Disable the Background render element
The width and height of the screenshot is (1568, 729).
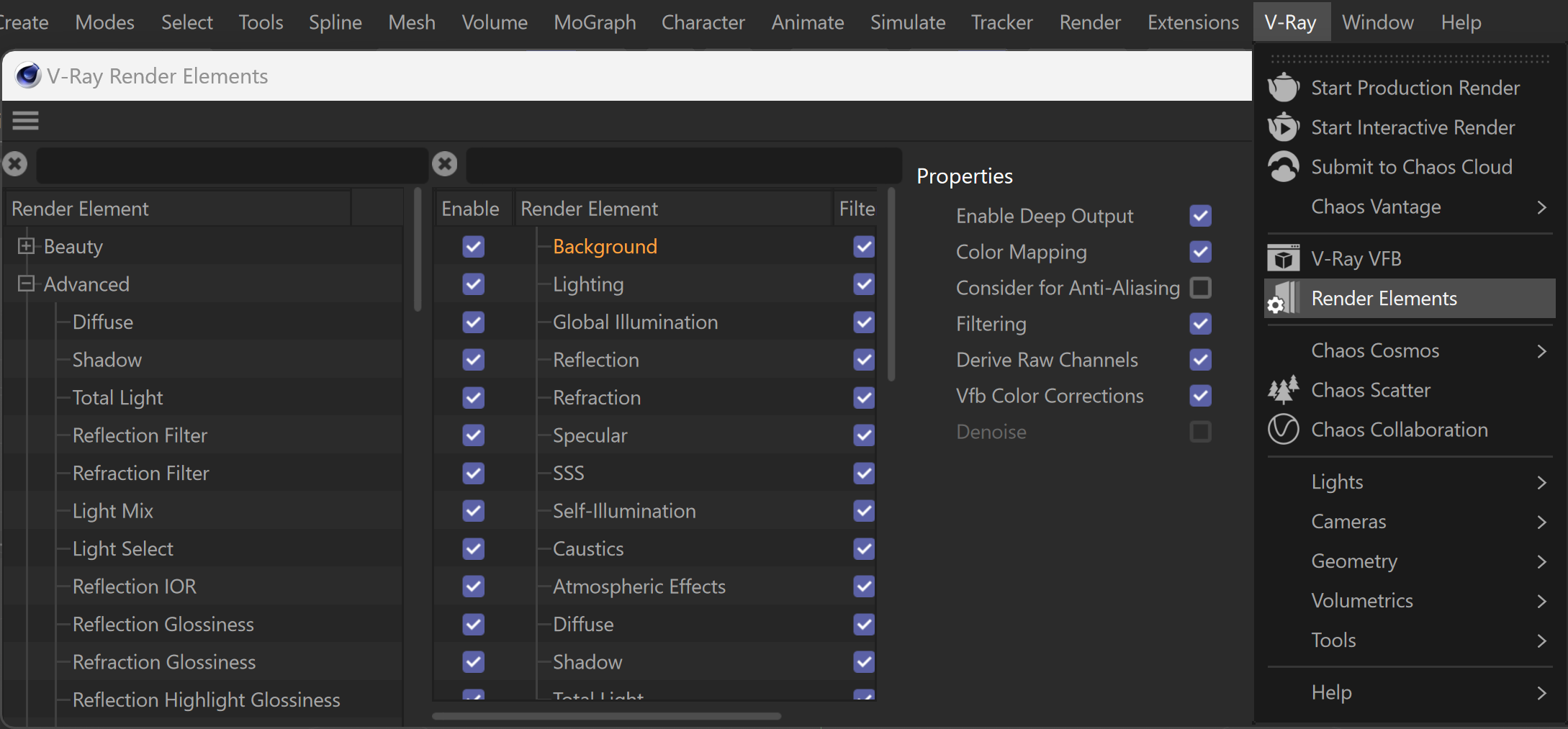pyautogui.click(x=473, y=247)
